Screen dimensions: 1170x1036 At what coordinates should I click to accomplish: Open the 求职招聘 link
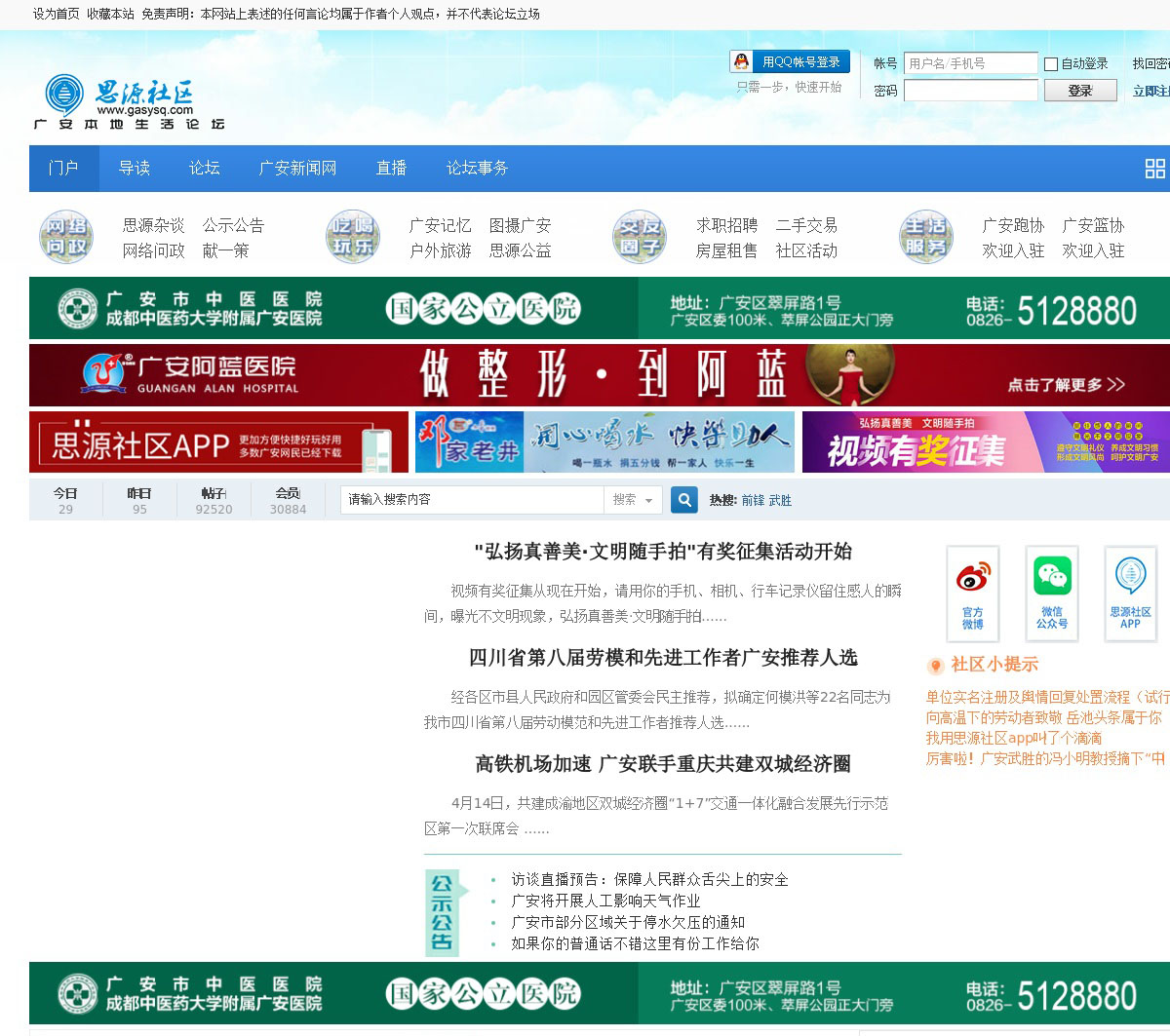[x=726, y=225]
